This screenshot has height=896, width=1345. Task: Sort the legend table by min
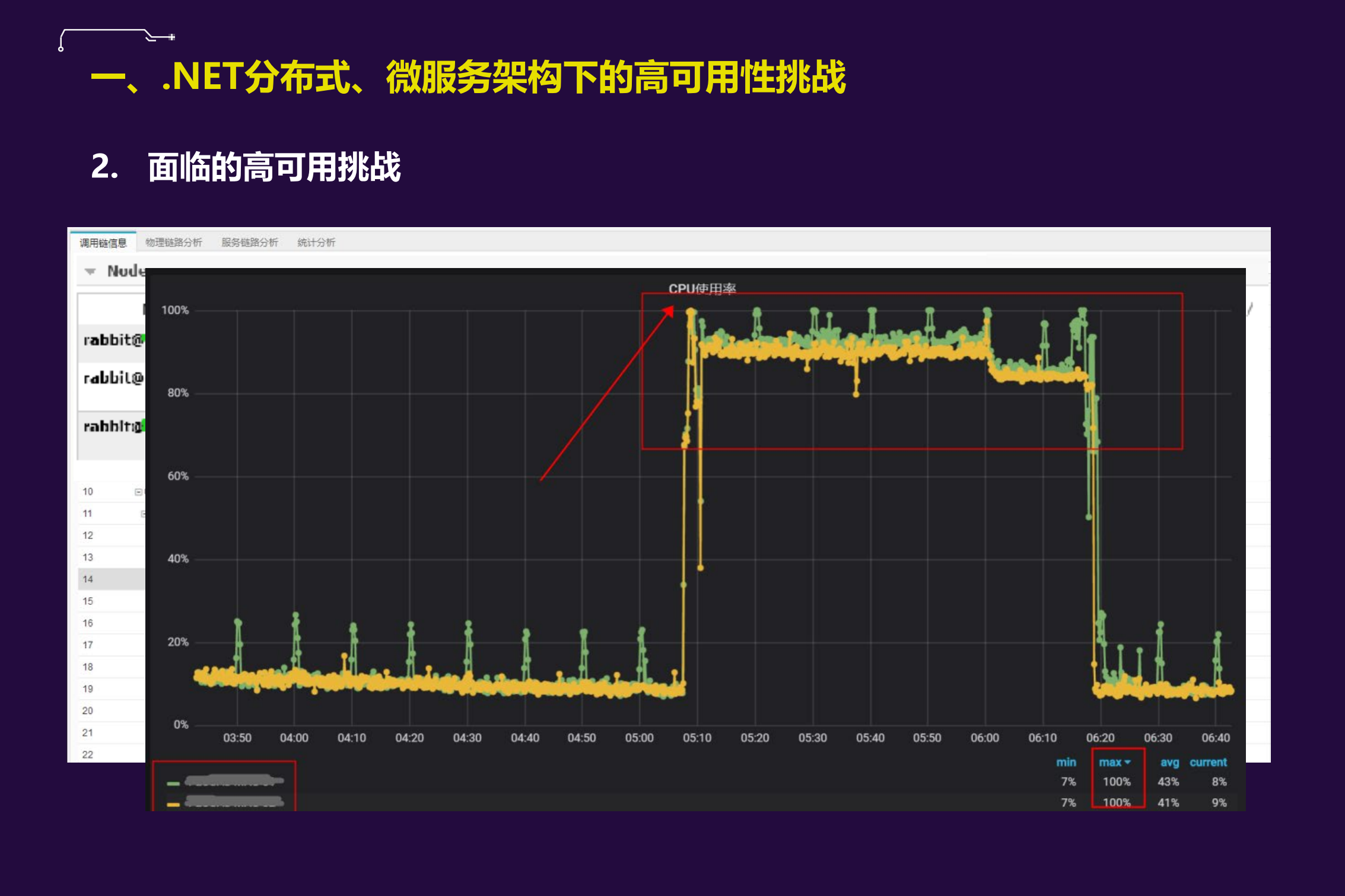[1067, 763]
